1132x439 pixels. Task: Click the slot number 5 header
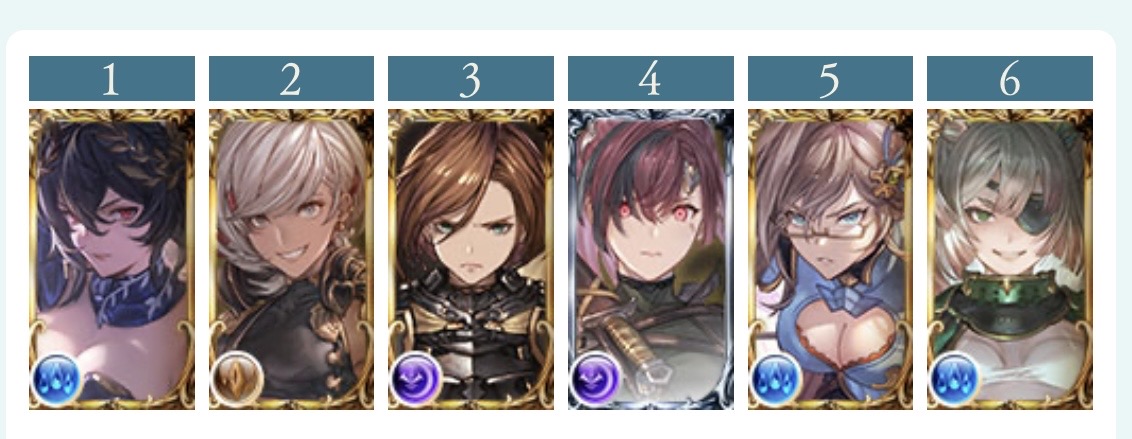tap(830, 78)
